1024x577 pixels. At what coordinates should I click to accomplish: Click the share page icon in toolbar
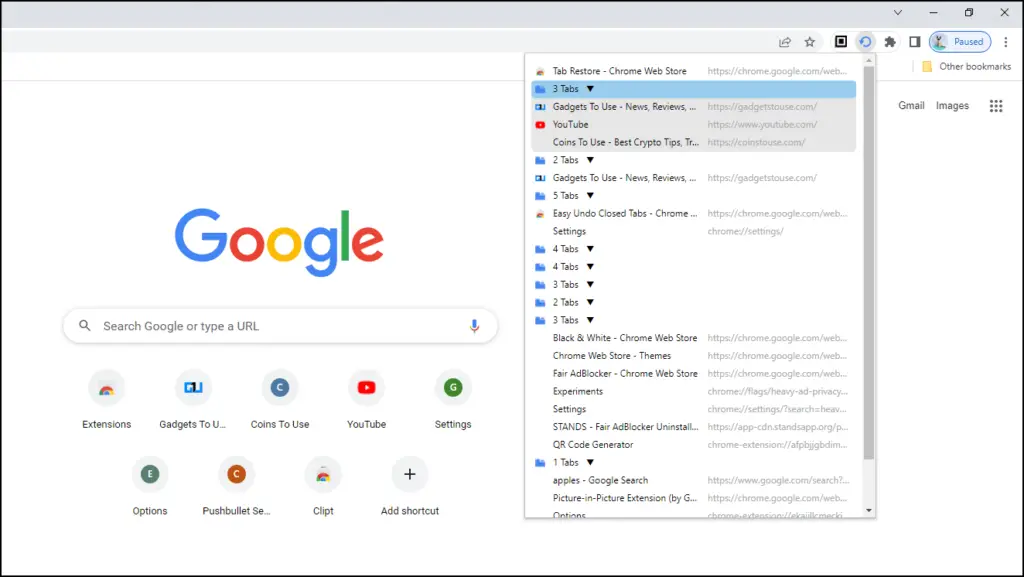(x=785, y=42)
